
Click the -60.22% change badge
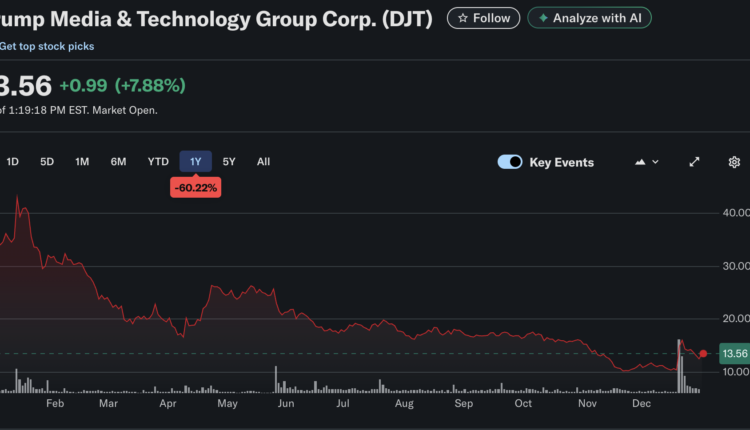click(196, 187)
